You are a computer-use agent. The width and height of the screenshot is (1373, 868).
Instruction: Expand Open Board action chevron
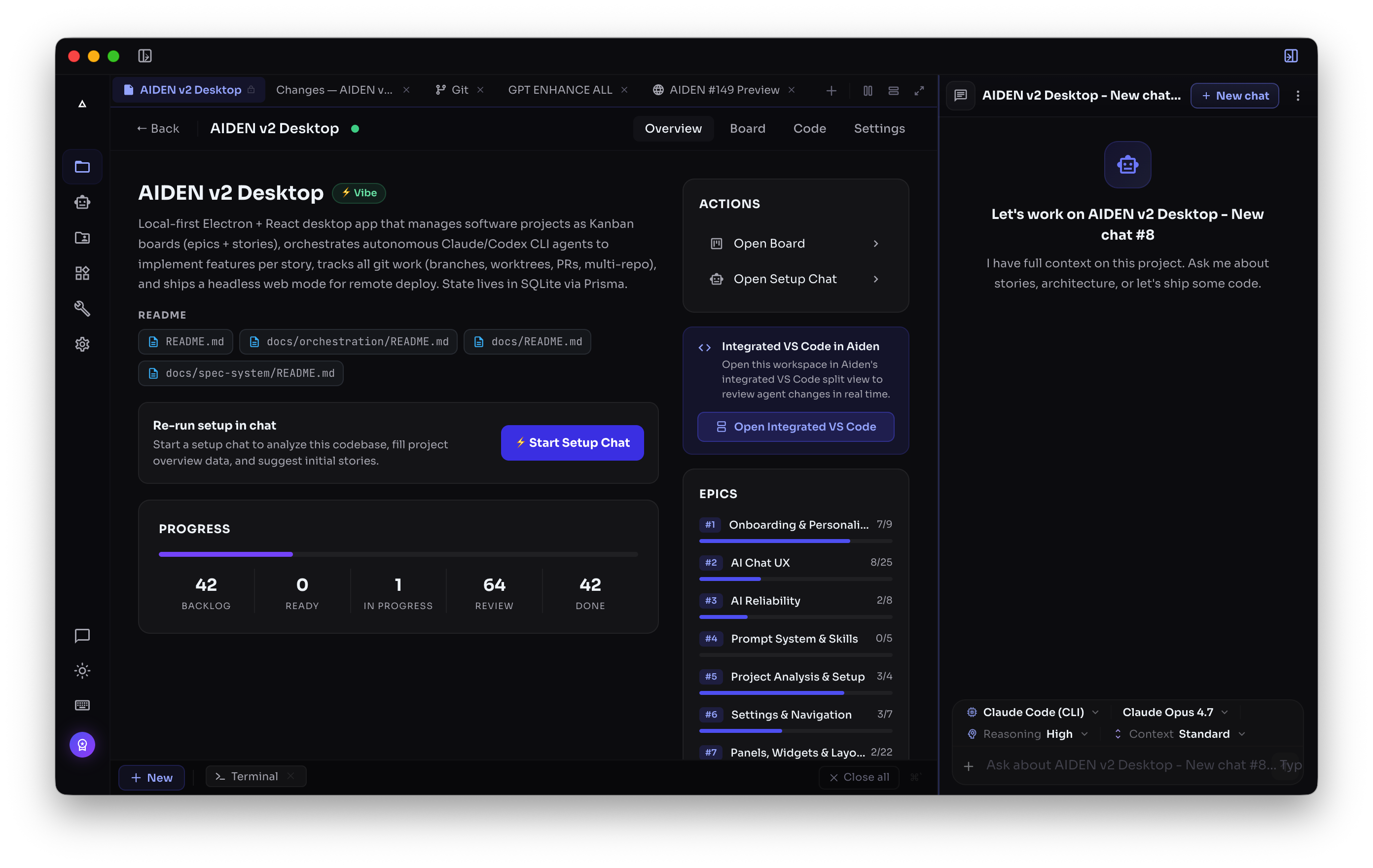tap(876, 244)
